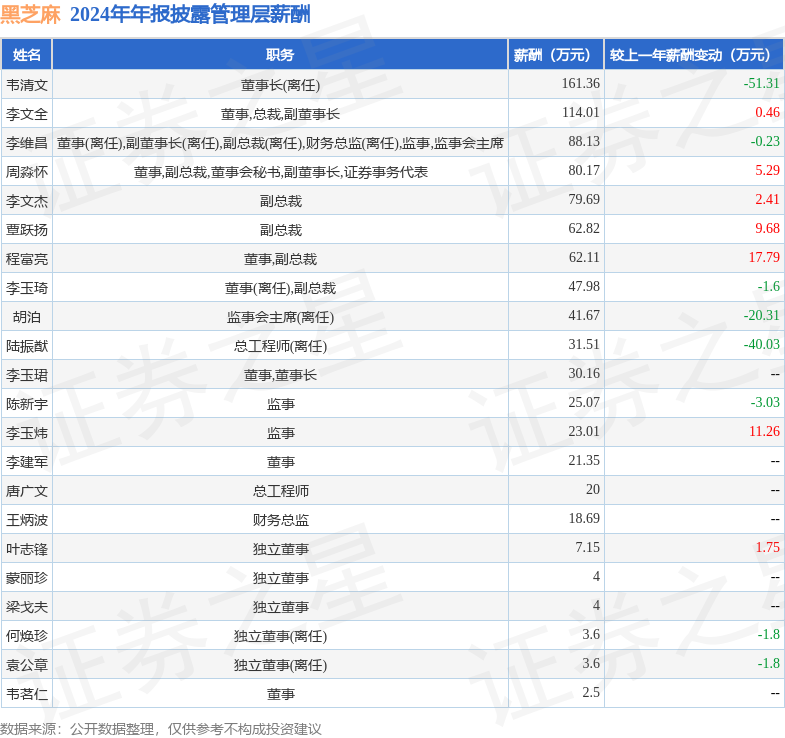Click the name 韦清文

coord(27,85)
